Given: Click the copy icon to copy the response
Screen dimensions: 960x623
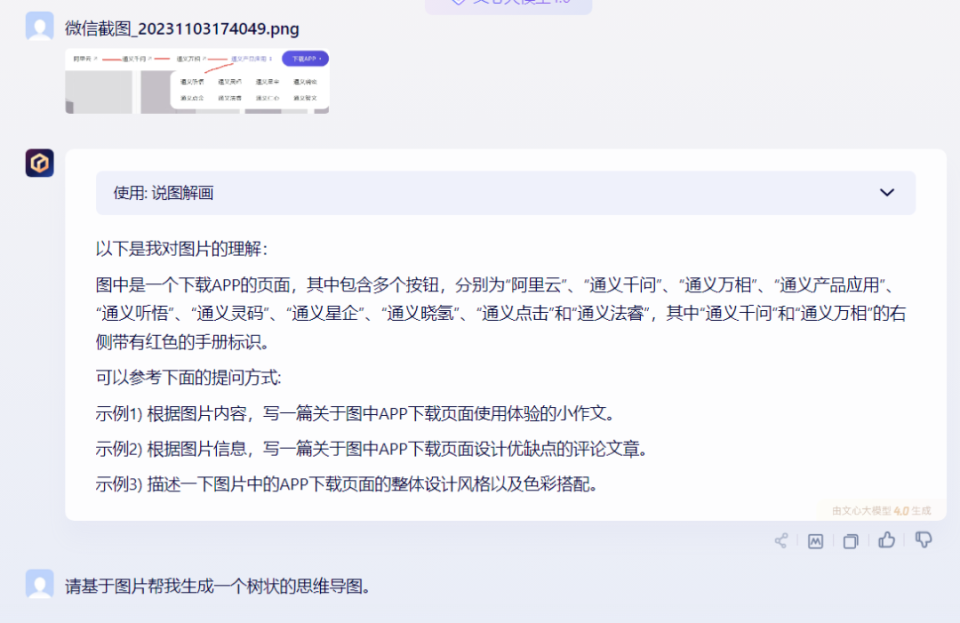Looking at the screenshot, I should click(x=851, y=540).
